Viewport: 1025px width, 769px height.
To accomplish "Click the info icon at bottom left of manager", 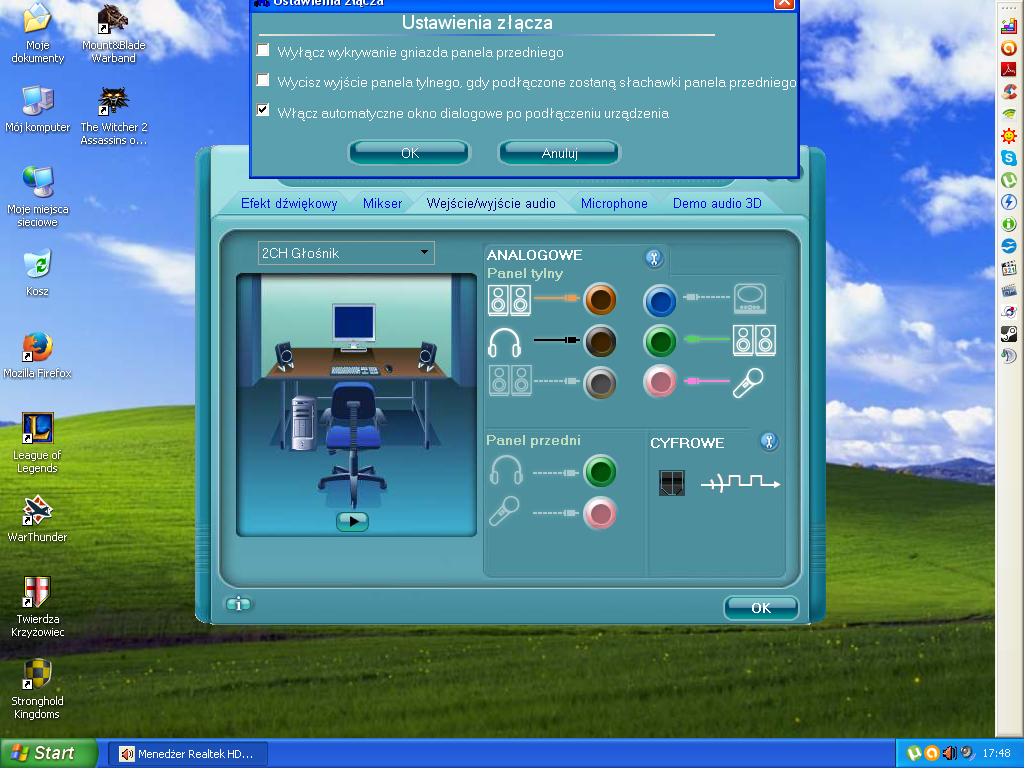I will [238, 604].
